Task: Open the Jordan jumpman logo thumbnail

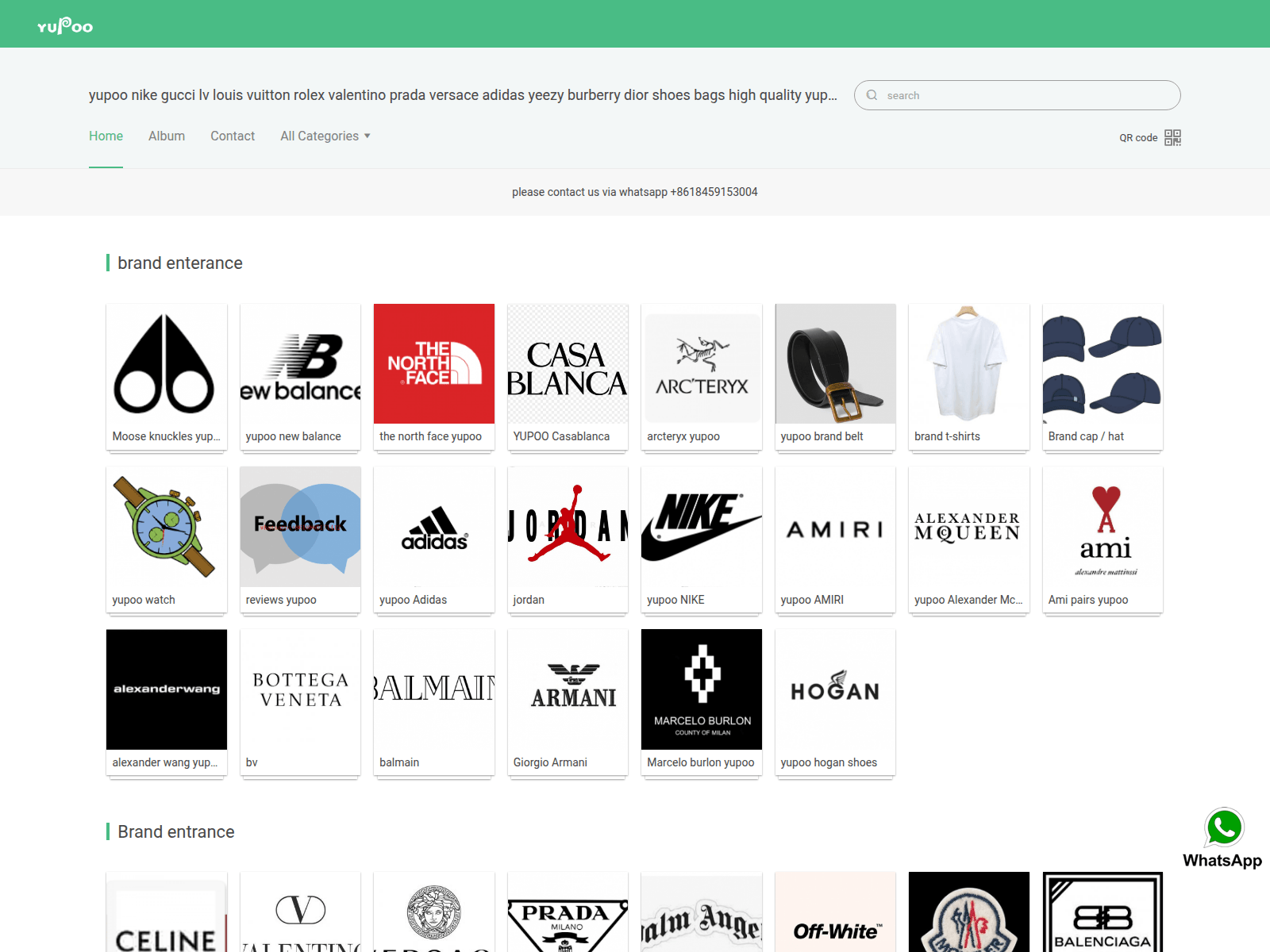Action: click(x=568, y=527)
